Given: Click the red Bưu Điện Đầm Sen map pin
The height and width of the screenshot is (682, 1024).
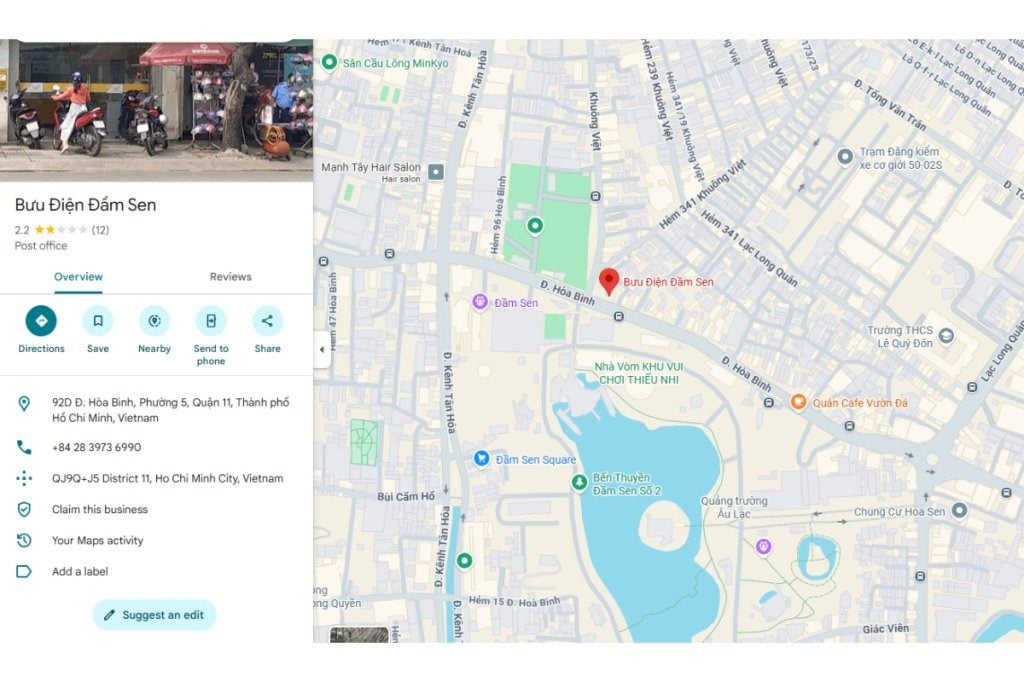Looking at the screenshot, I should click(609, 281).
